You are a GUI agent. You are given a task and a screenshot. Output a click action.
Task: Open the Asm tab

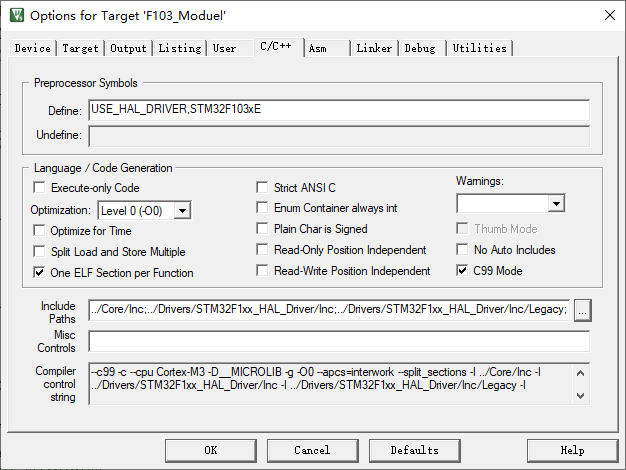point(318,48)
